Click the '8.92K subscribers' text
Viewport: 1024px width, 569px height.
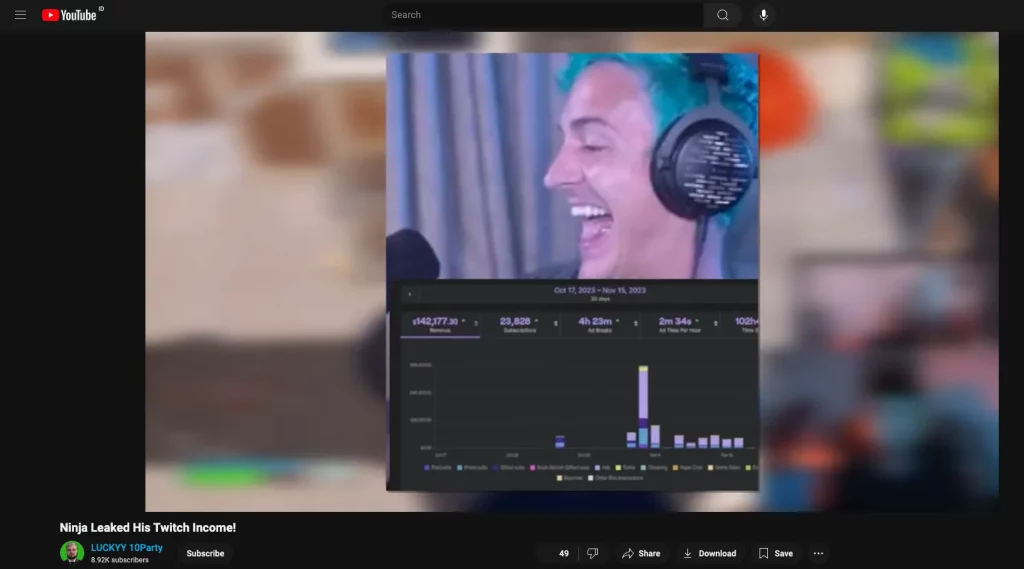(x=120, y=560)
